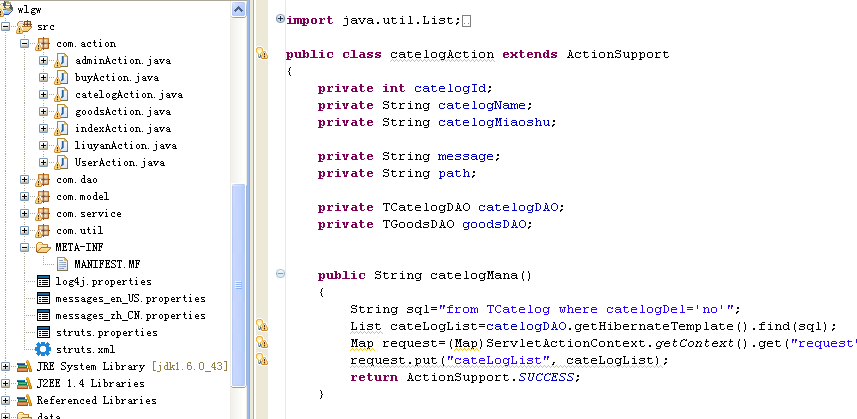Viewport: 857px width, 419px height.
Task: Click the com.util package icon
Action: (43, 231)
